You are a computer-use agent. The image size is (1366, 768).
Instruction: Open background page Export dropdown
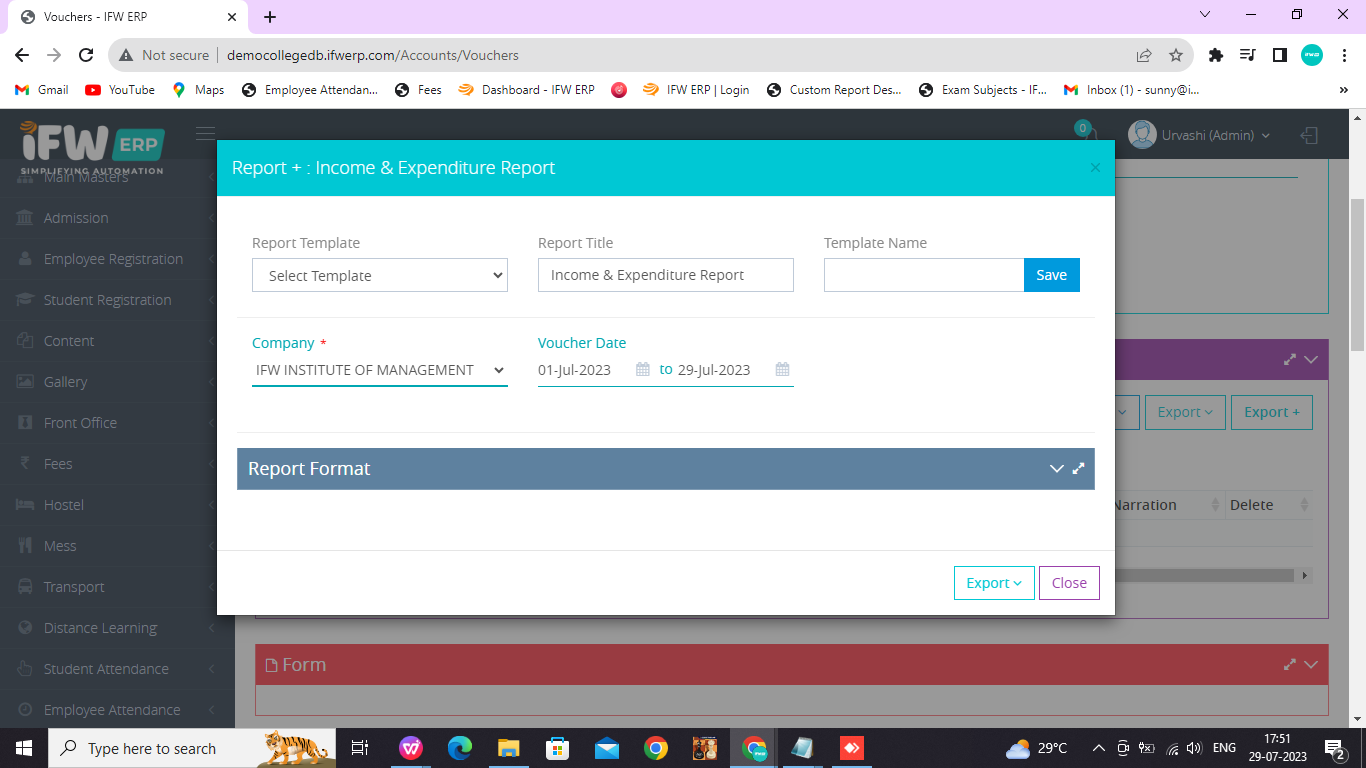coord(1185,412)
